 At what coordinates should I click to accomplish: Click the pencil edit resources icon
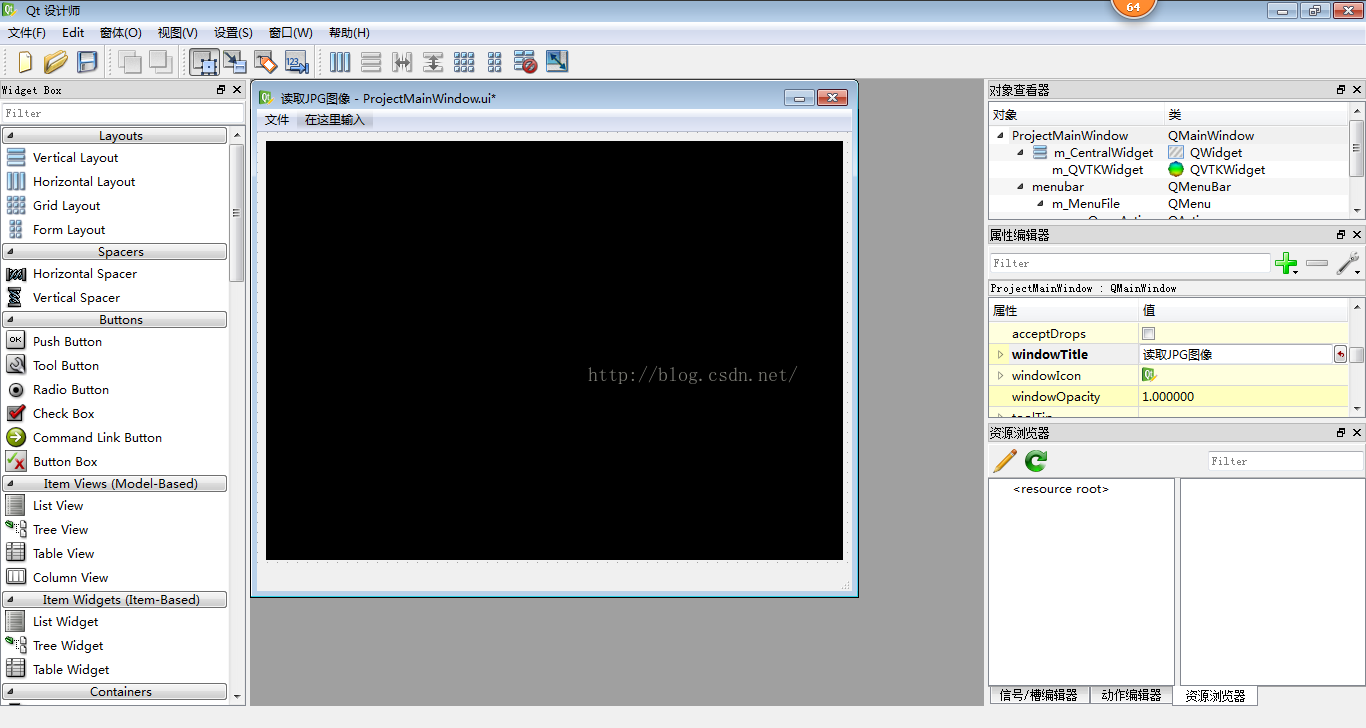[x=1005, y=461]
